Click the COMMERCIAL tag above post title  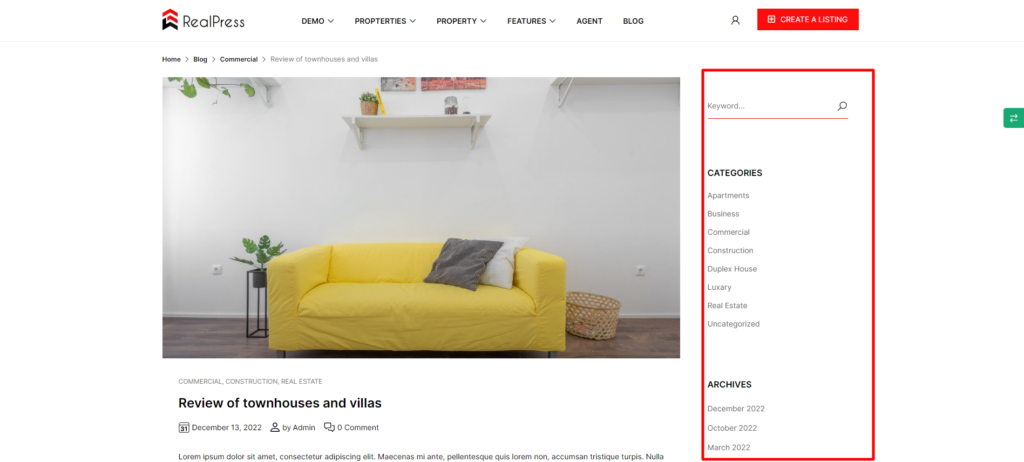click(200, 382)
